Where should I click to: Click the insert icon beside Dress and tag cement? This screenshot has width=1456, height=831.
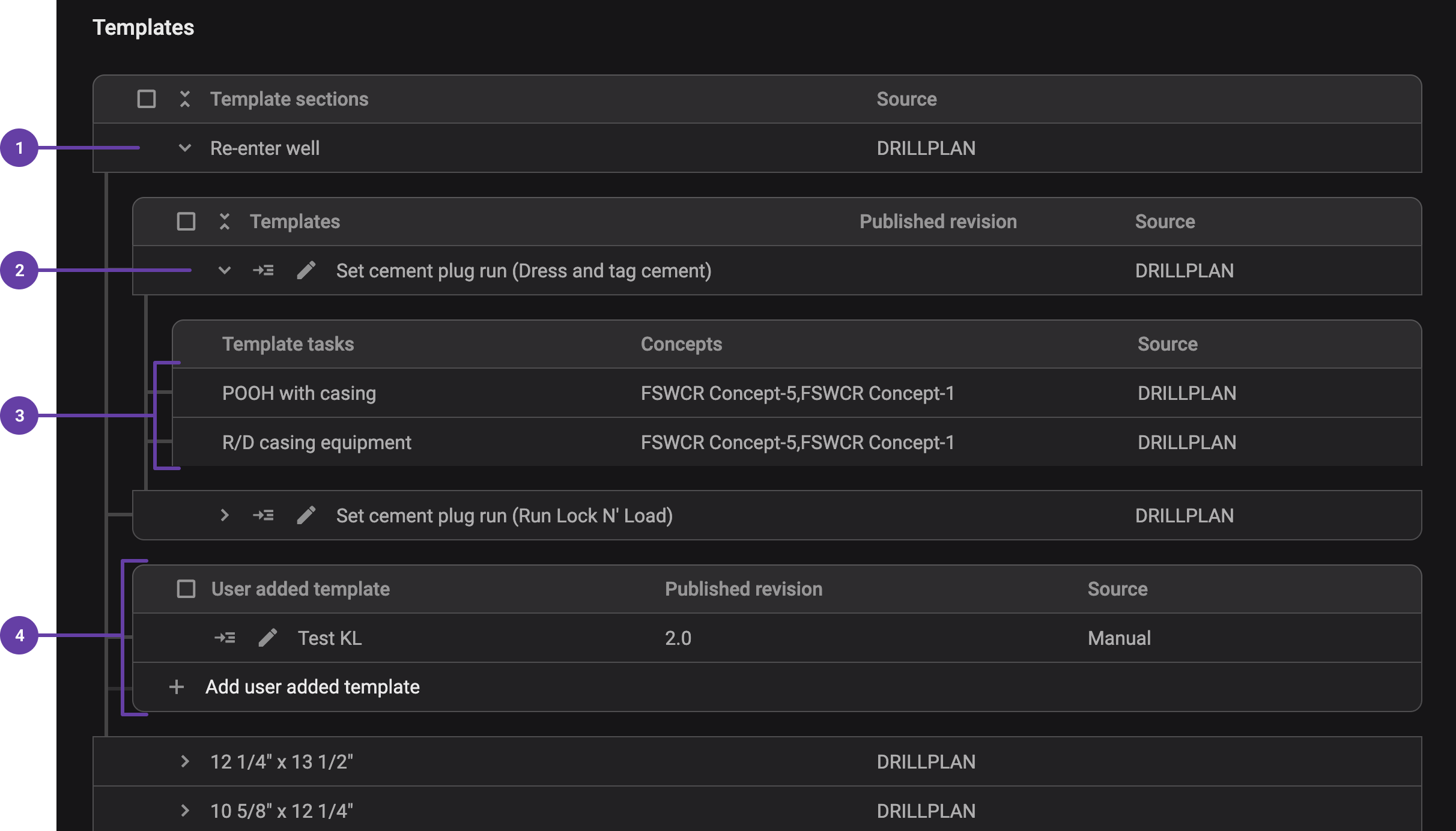(263, 270)
